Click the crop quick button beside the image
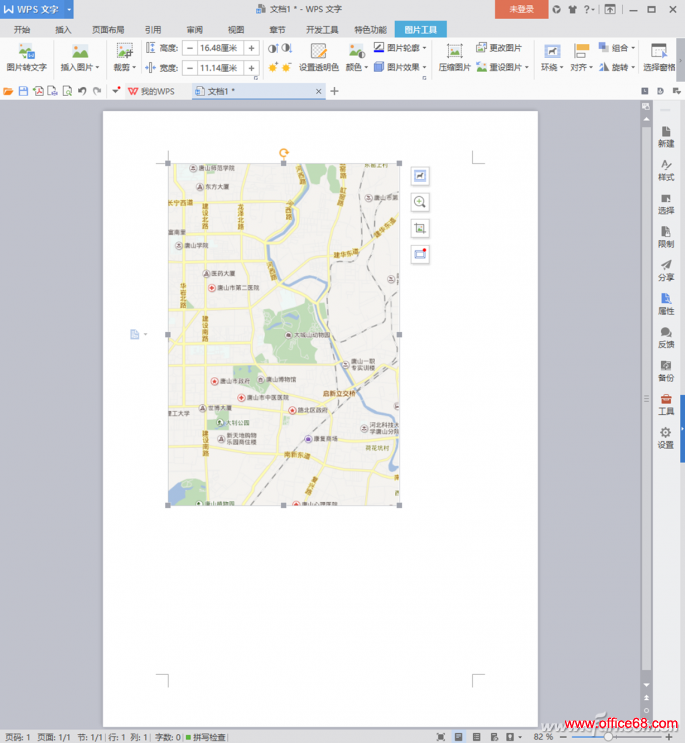 [x=420, y=228]
